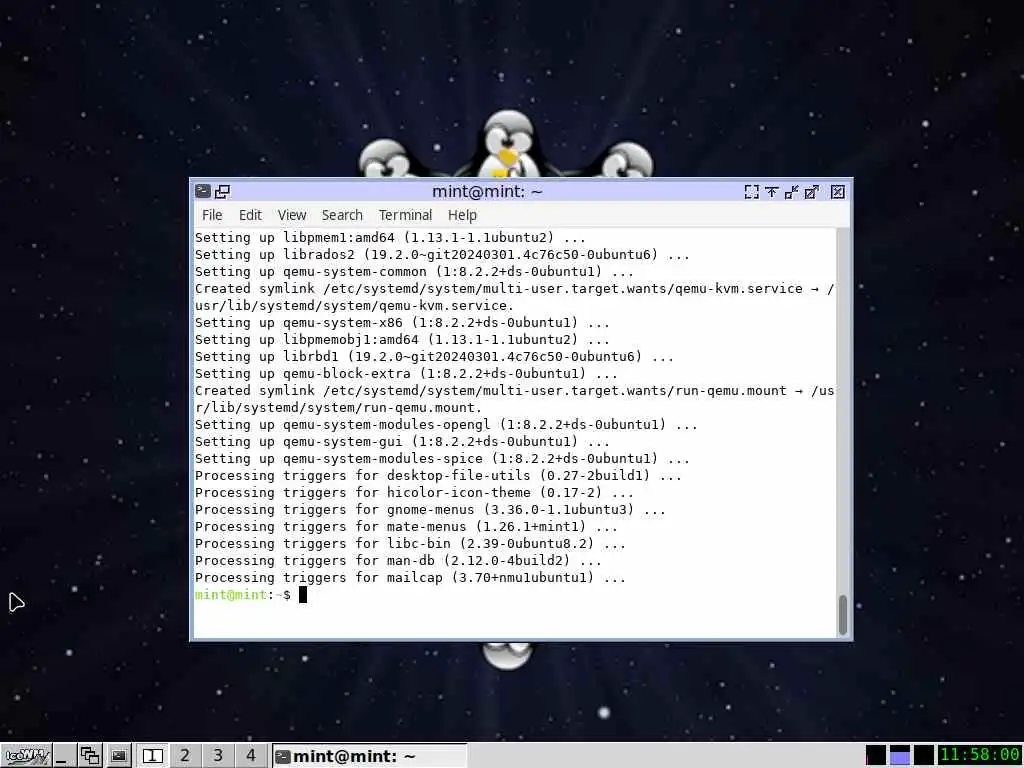Click the minimize-arrow icon in the title bar

[x=792, y=191]
